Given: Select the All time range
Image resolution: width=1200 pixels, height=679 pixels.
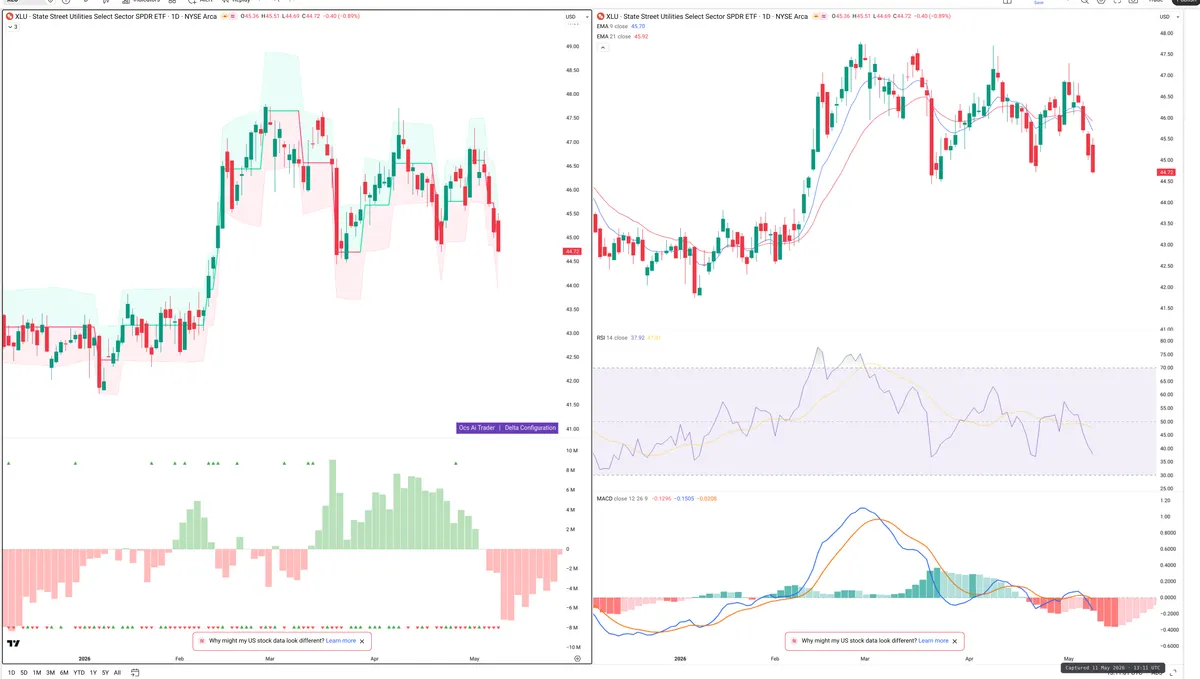Looking at the screenshot, I should click(x=118, y=672).
